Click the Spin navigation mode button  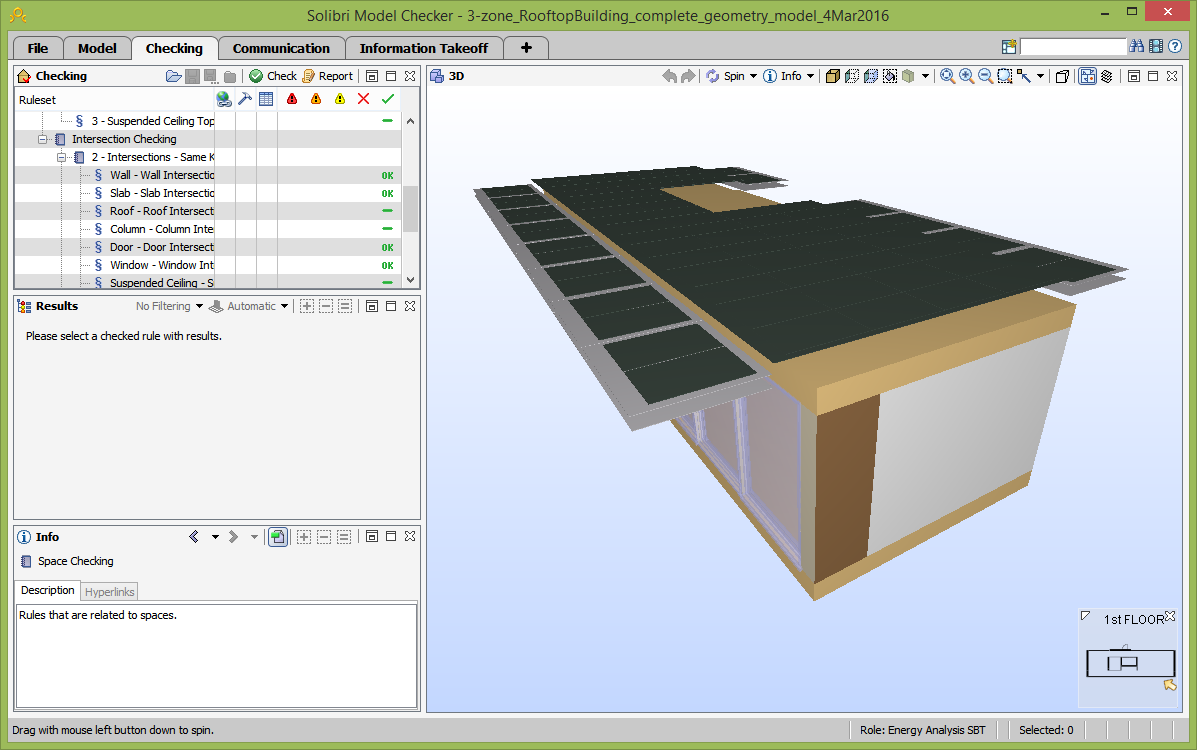pyautogui.click(x=726, y=76)
